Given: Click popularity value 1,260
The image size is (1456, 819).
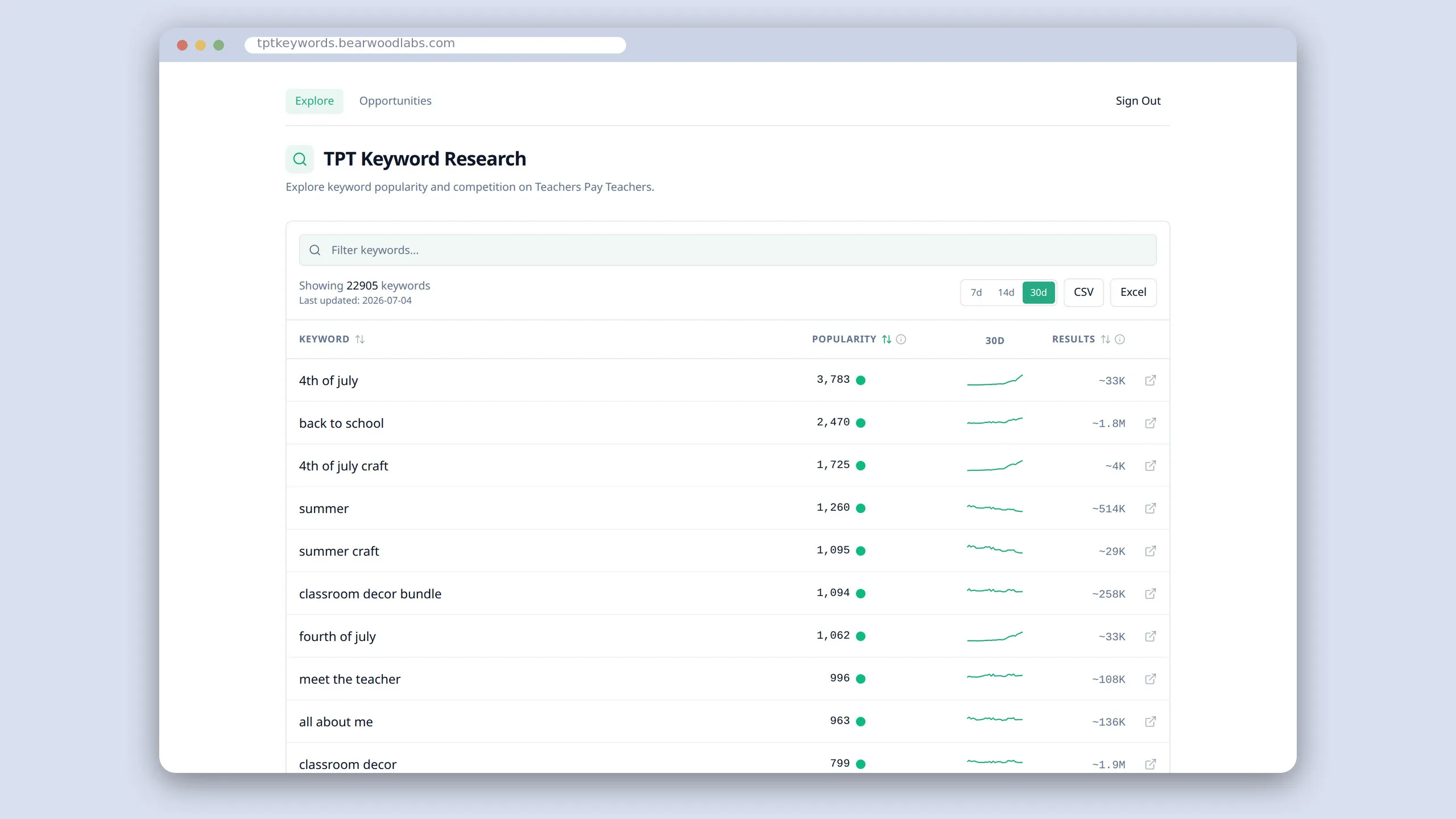Looking at the screenshot, I should [x=833, y=508].
